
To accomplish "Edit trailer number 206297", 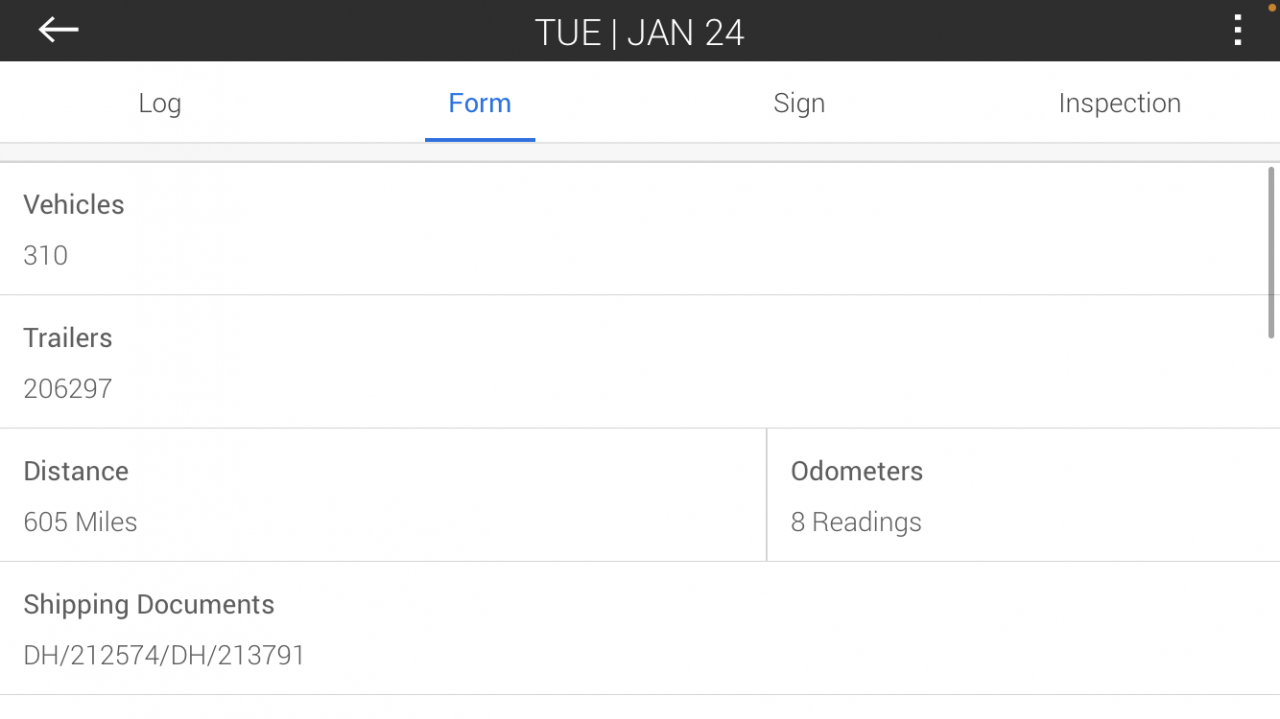I will click(x=68, y=388).
